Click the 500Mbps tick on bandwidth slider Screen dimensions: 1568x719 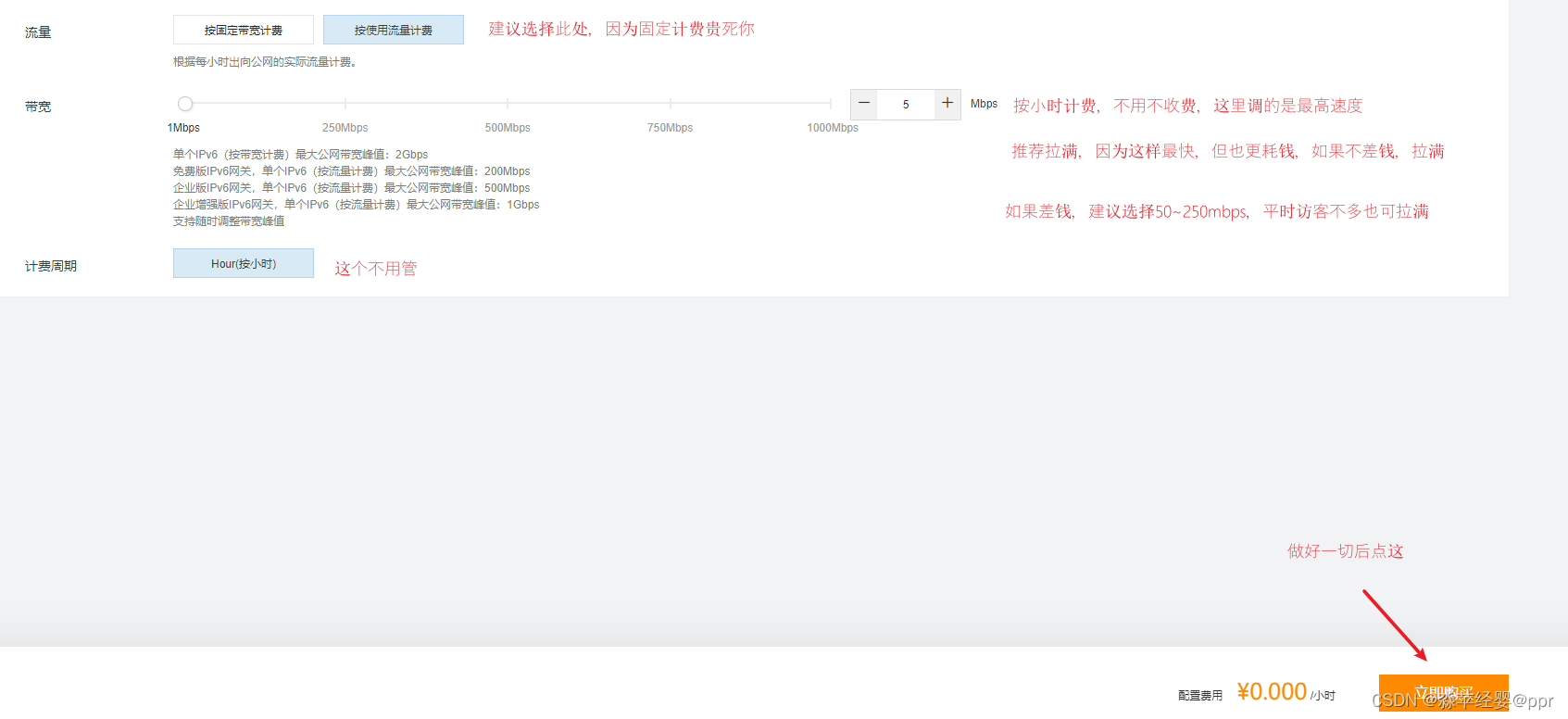pos(508,104)
